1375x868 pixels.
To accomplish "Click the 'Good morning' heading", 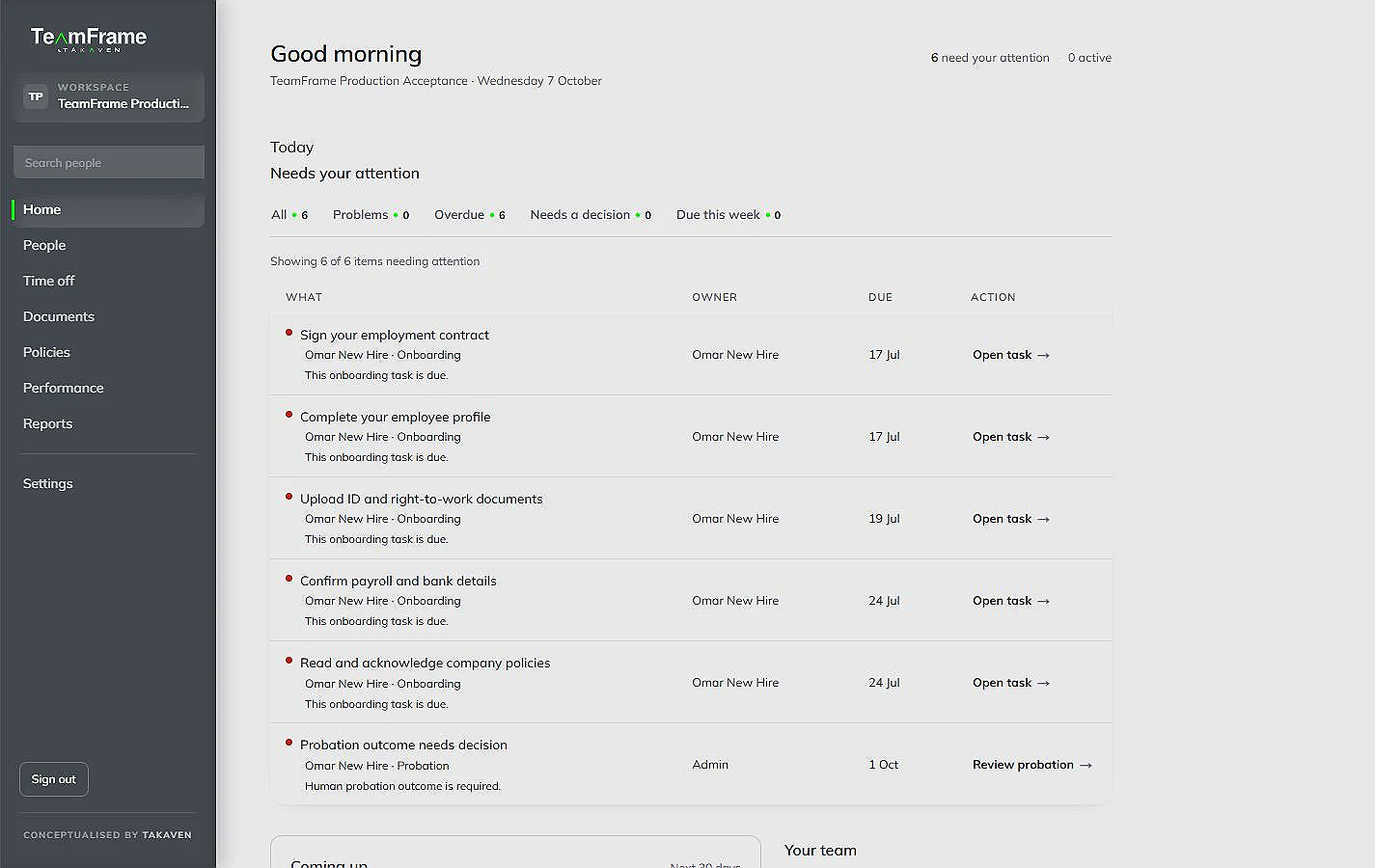I will [x=346, y=54].
